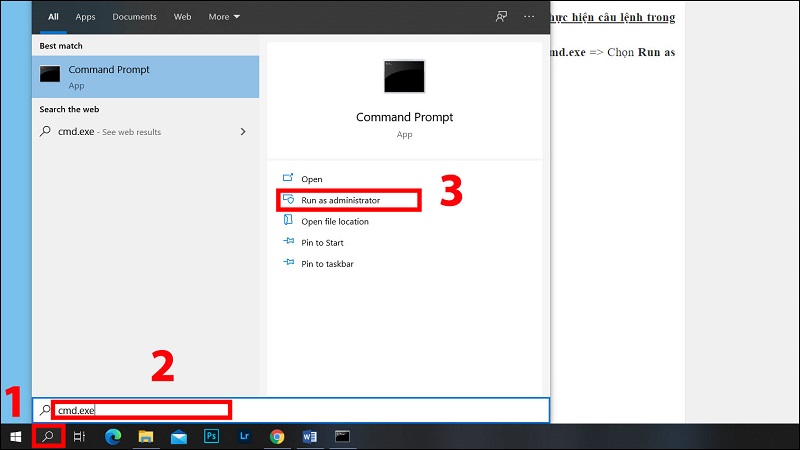The height and width of the screenshot is (450, 800).
Task: Open Task View from the taskbar
Action: [x=80, y=437]
